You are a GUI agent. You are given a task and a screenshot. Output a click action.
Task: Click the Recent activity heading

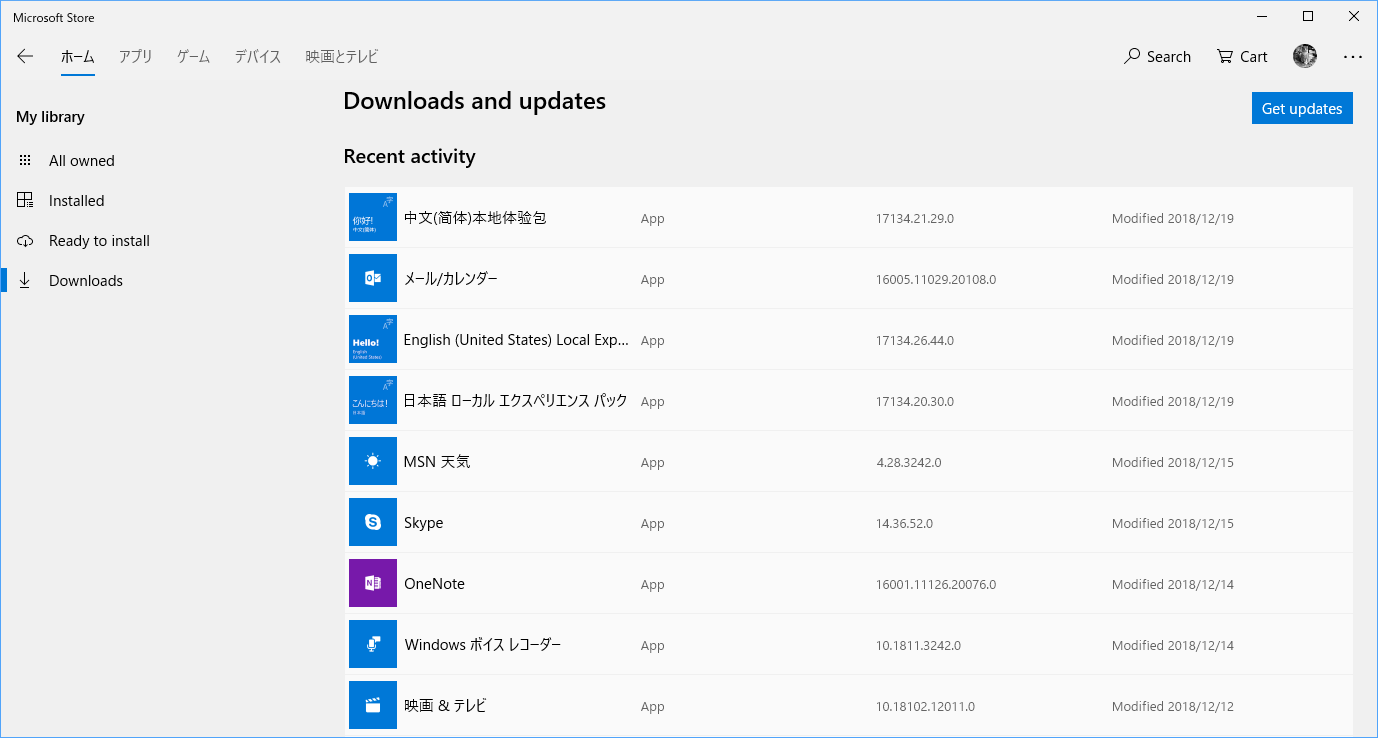pyautogui.click(x=409, y=156)
